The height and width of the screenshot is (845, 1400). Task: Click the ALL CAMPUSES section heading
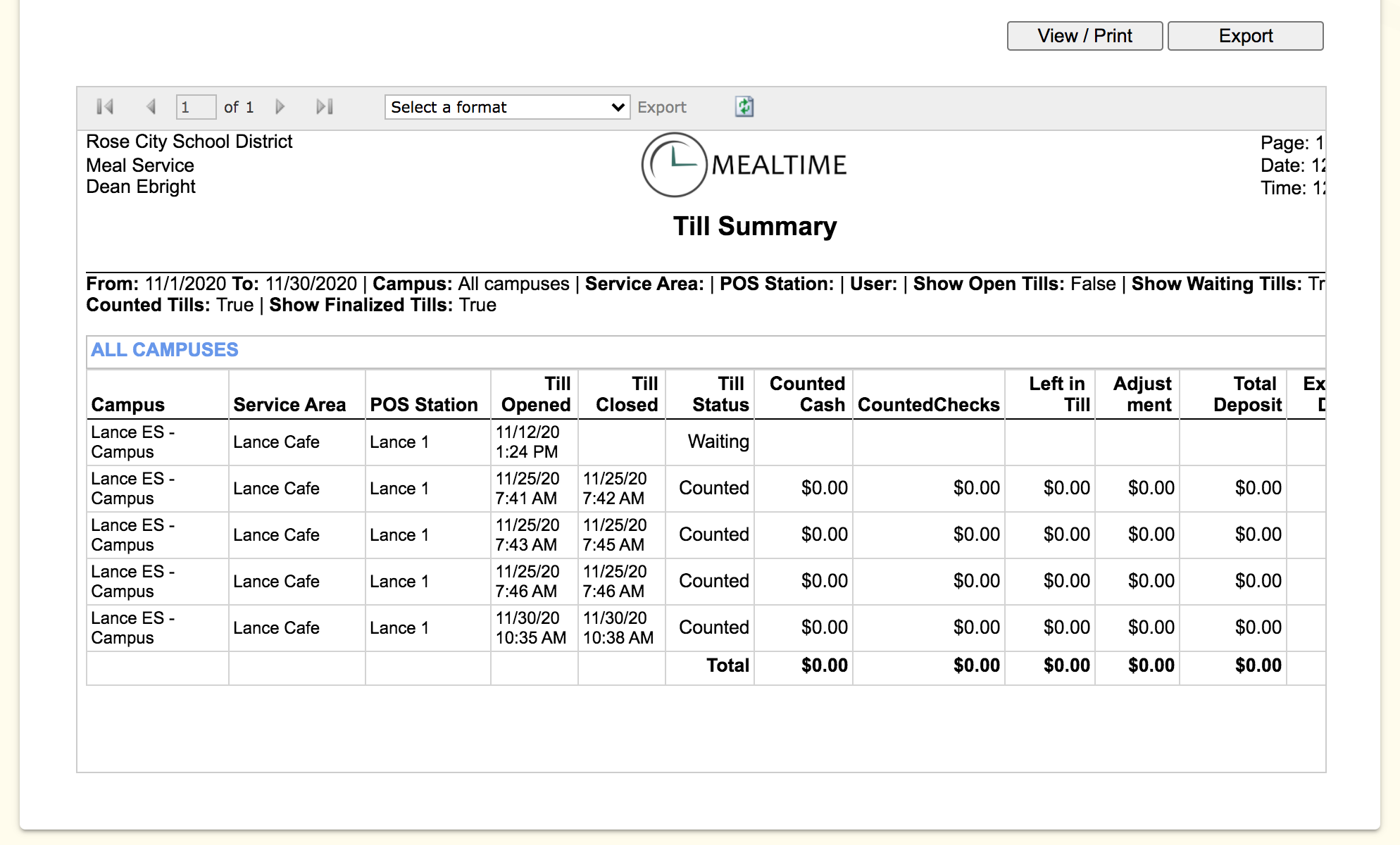coord(165,350)
